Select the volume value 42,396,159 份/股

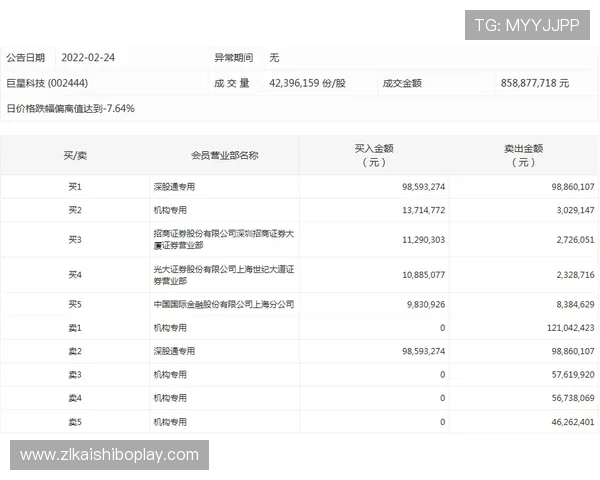click(307, 83)
